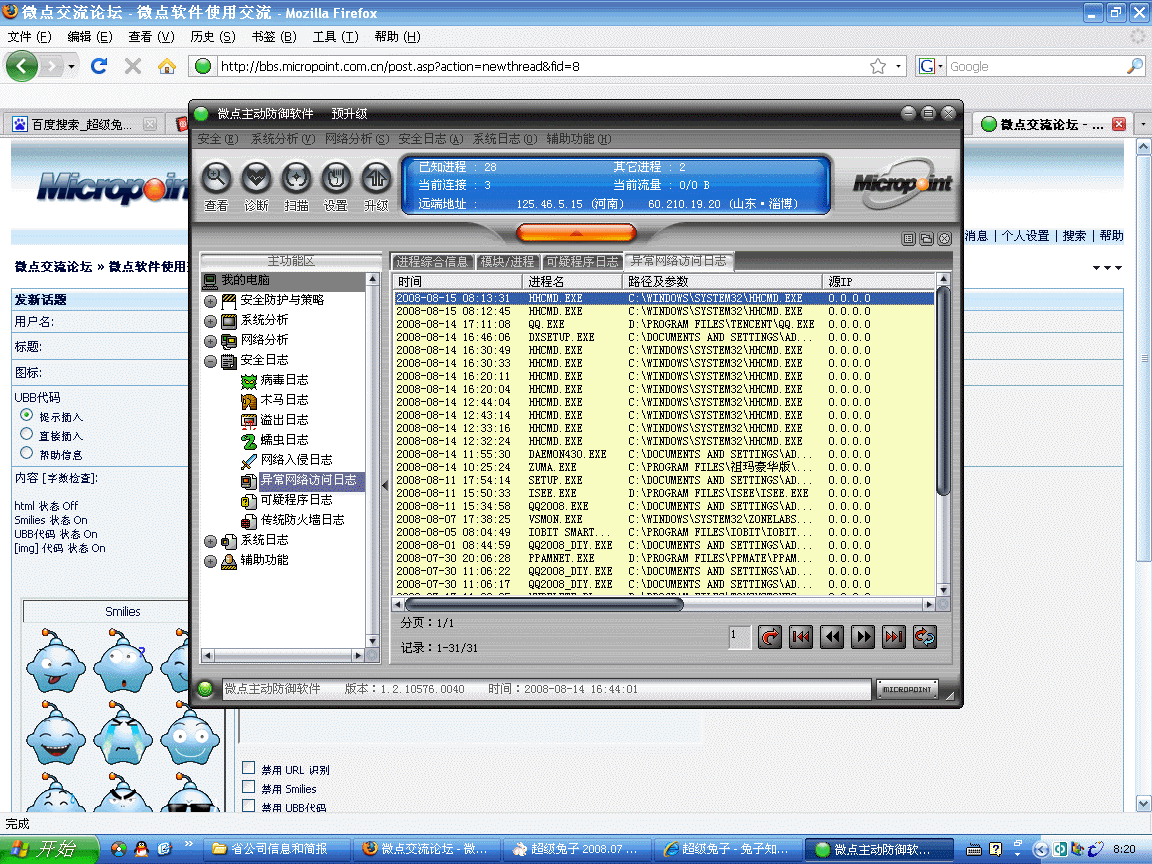Select 我的电脑 tree root
1152x864 pixels.
(245, 280)
